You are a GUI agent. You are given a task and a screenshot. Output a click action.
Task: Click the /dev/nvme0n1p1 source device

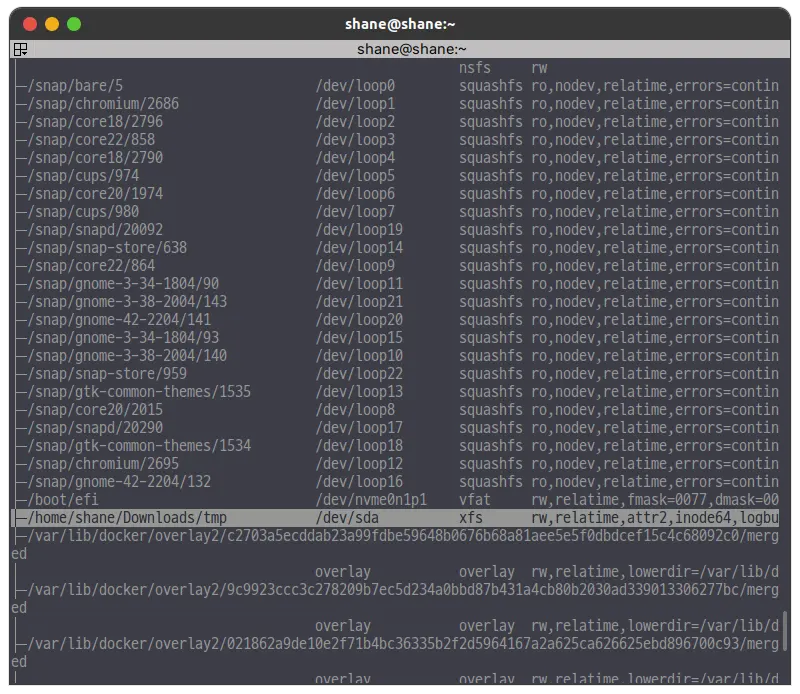371,500
